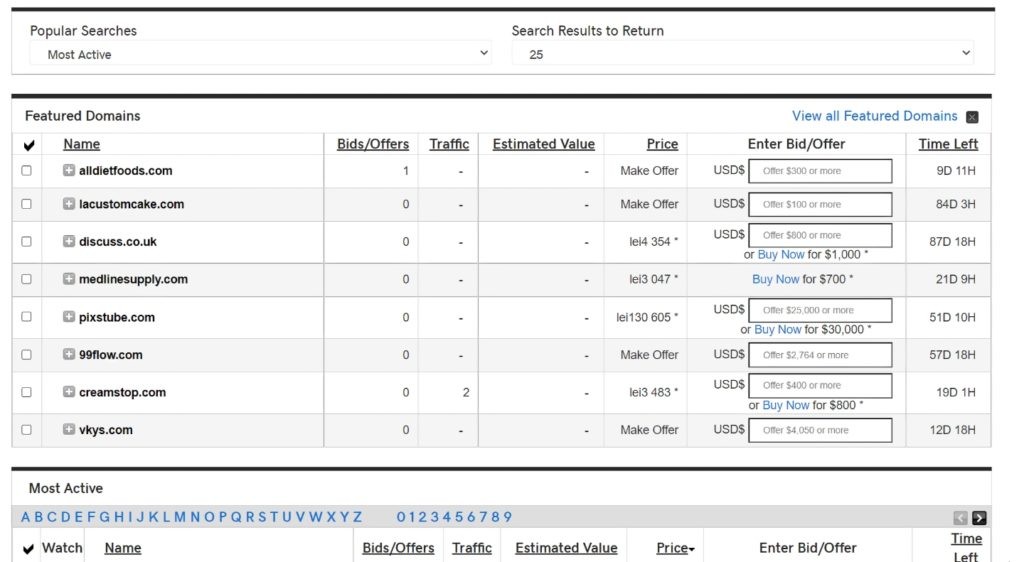1024x562 pixels.
Task: Click the offer input for alldietfoods.com
Action: pyautogui.click(x=820, y=171)
